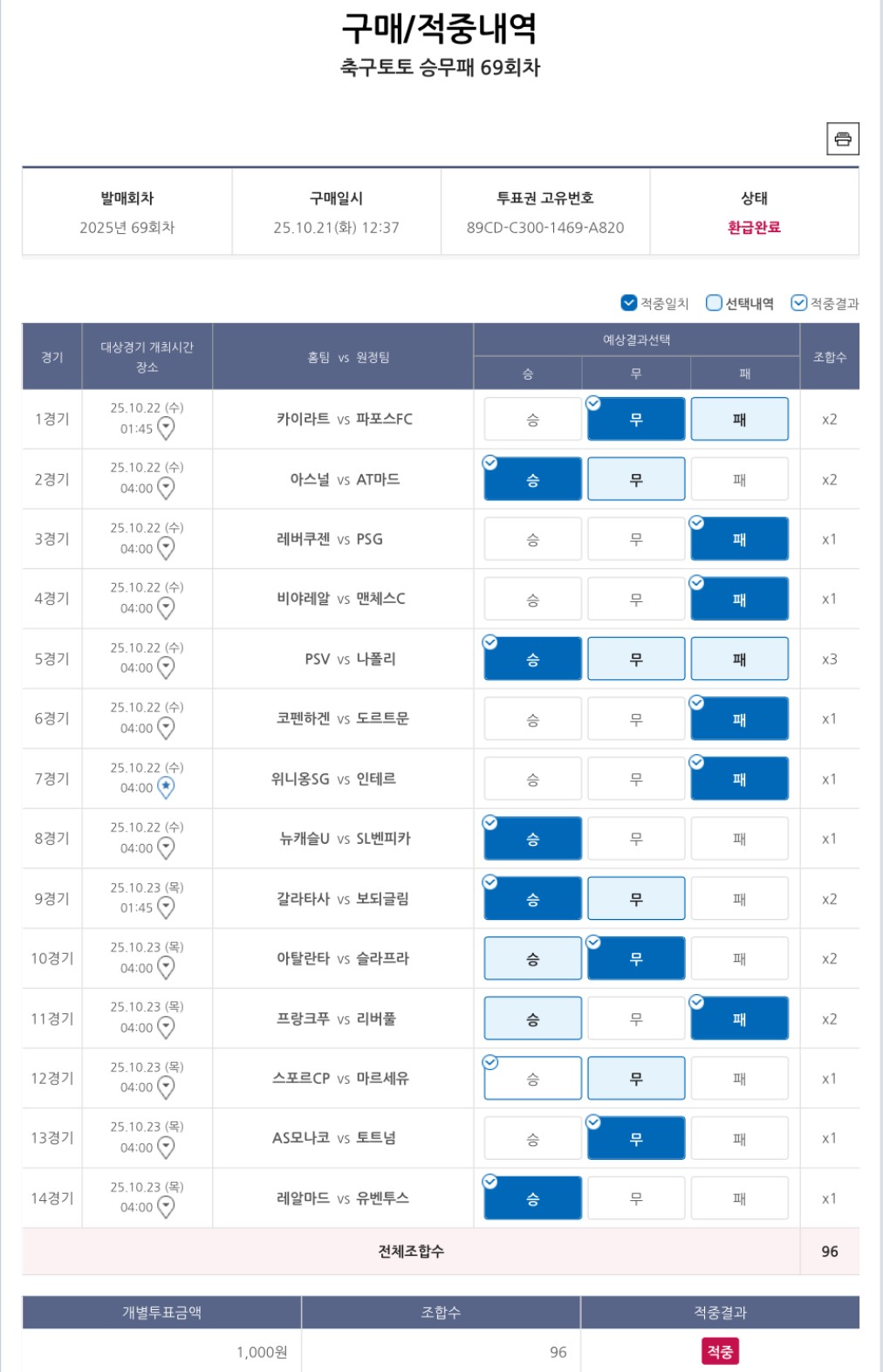
Task: Open venue pin for match 1 (카이라트 vs 파포스FC)
Action: (166, 429)
